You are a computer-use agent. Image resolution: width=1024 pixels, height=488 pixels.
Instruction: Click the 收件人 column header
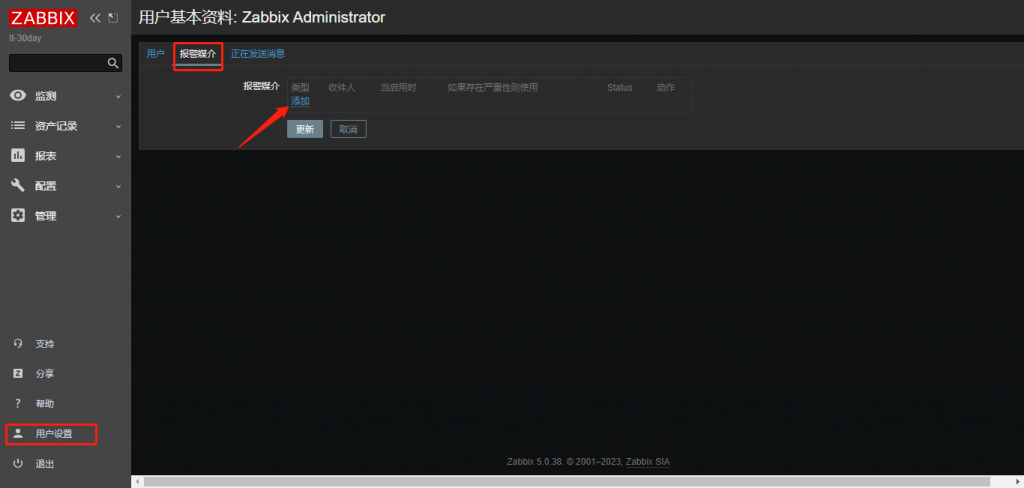click(342, 88)
